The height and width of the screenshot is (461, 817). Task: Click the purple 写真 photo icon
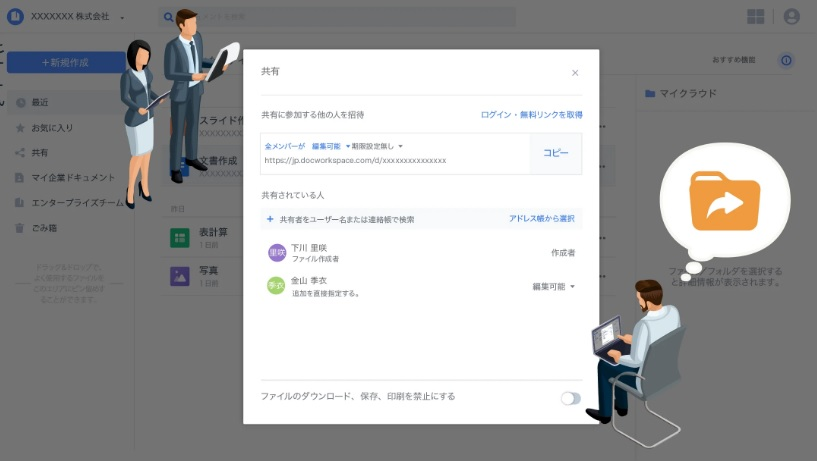(x=180, y=276)
